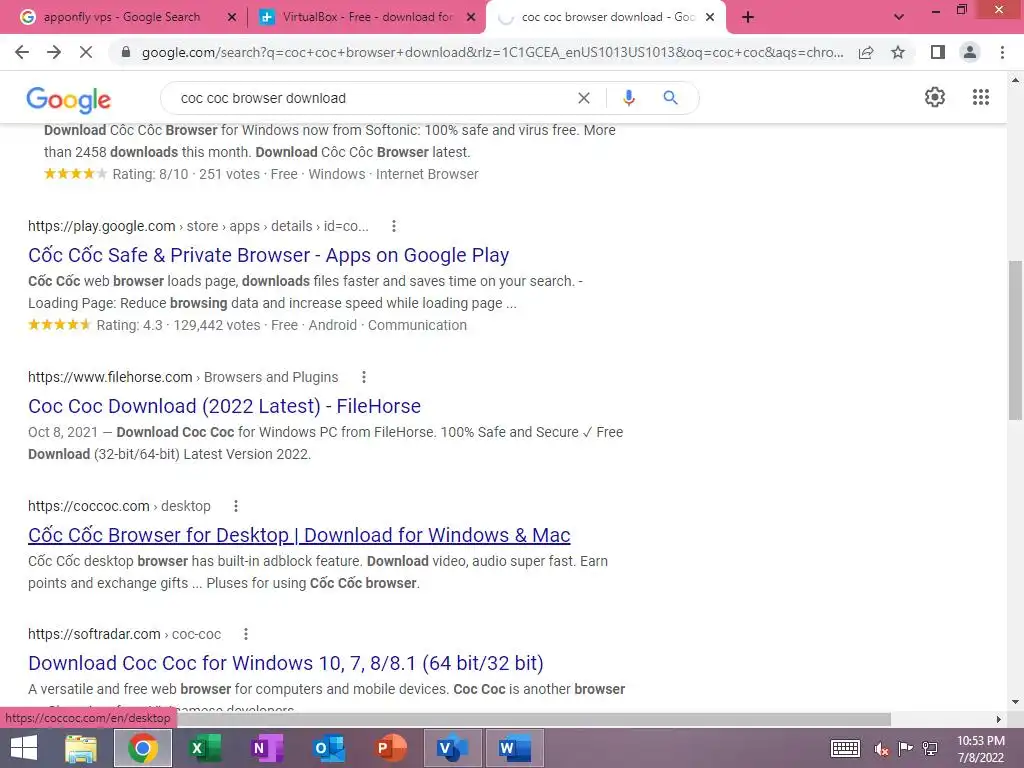Open the Chrome side panel

coord(938,52)
